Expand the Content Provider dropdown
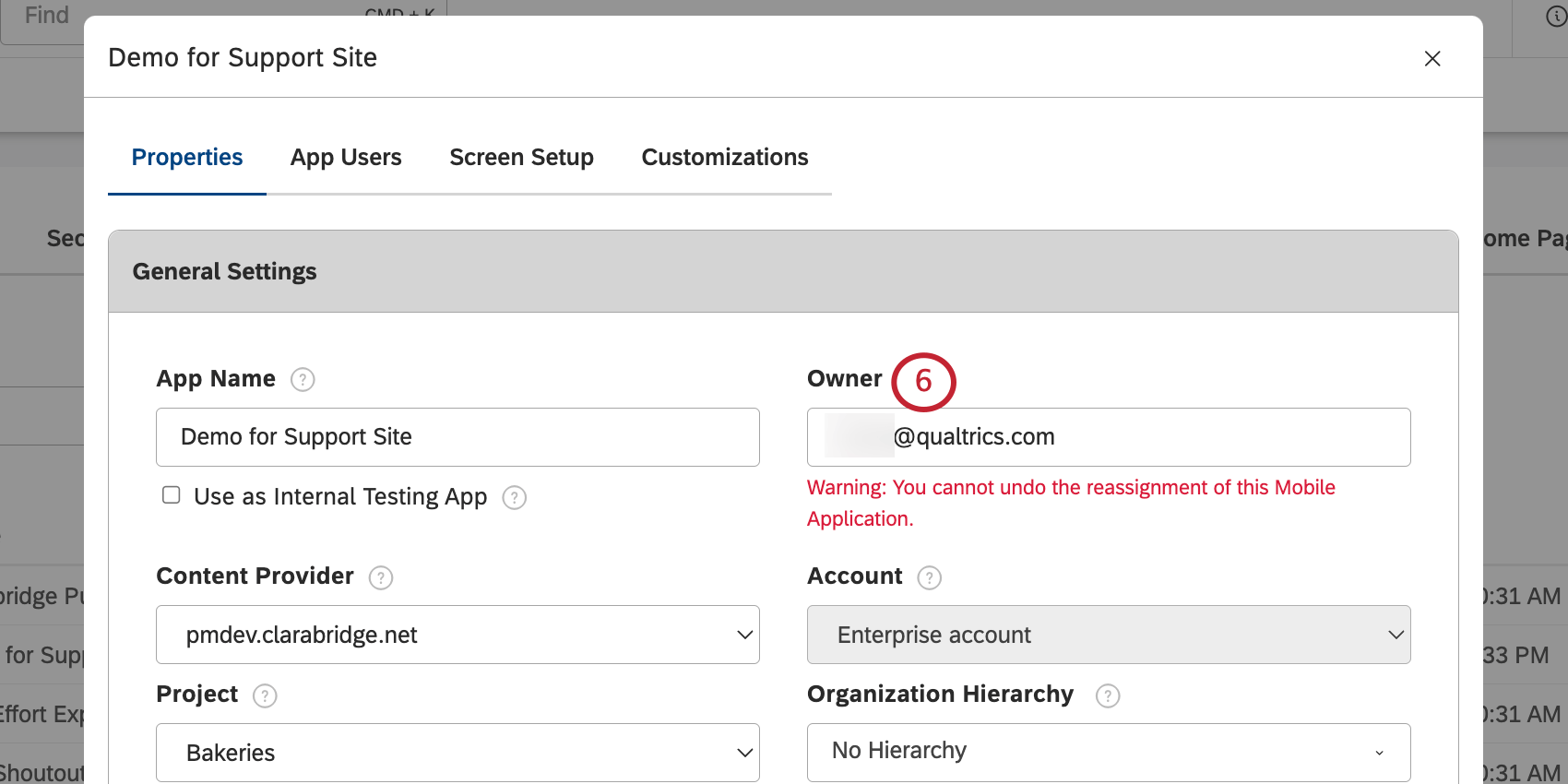The height and width of the screenshot is (784, 1568). 457,635
